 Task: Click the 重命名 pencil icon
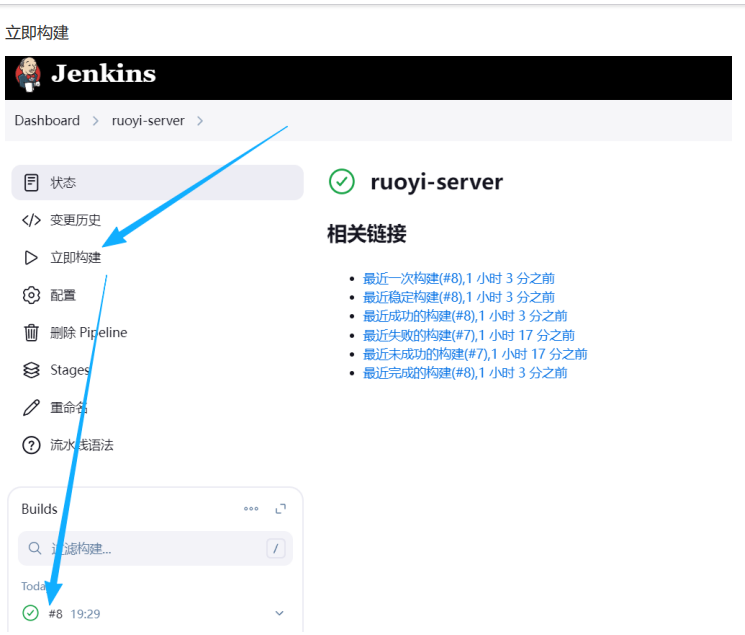coord(31,408)
